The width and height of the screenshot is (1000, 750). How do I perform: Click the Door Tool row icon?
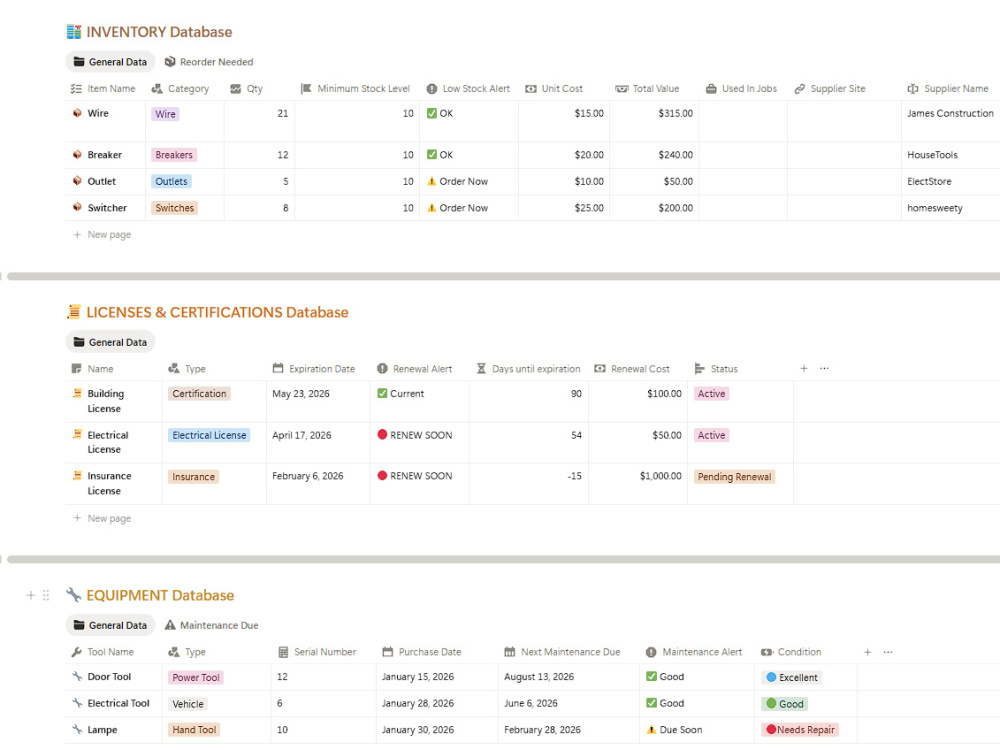coord(77,676)
